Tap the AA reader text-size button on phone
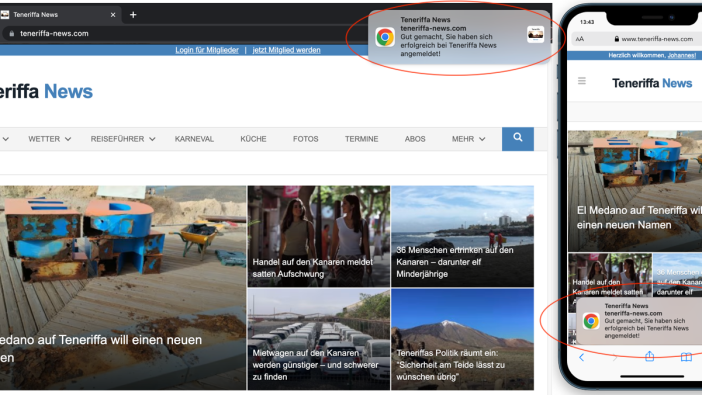 (x=580, y=39)
